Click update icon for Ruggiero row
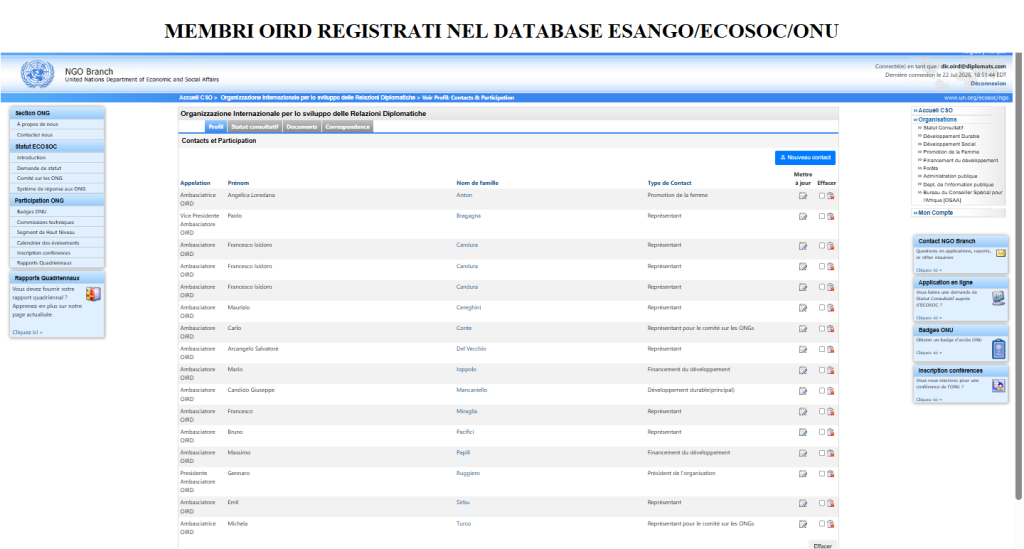Image resolution: width=1024 pixels, height=549 pixels. (803, 474)
